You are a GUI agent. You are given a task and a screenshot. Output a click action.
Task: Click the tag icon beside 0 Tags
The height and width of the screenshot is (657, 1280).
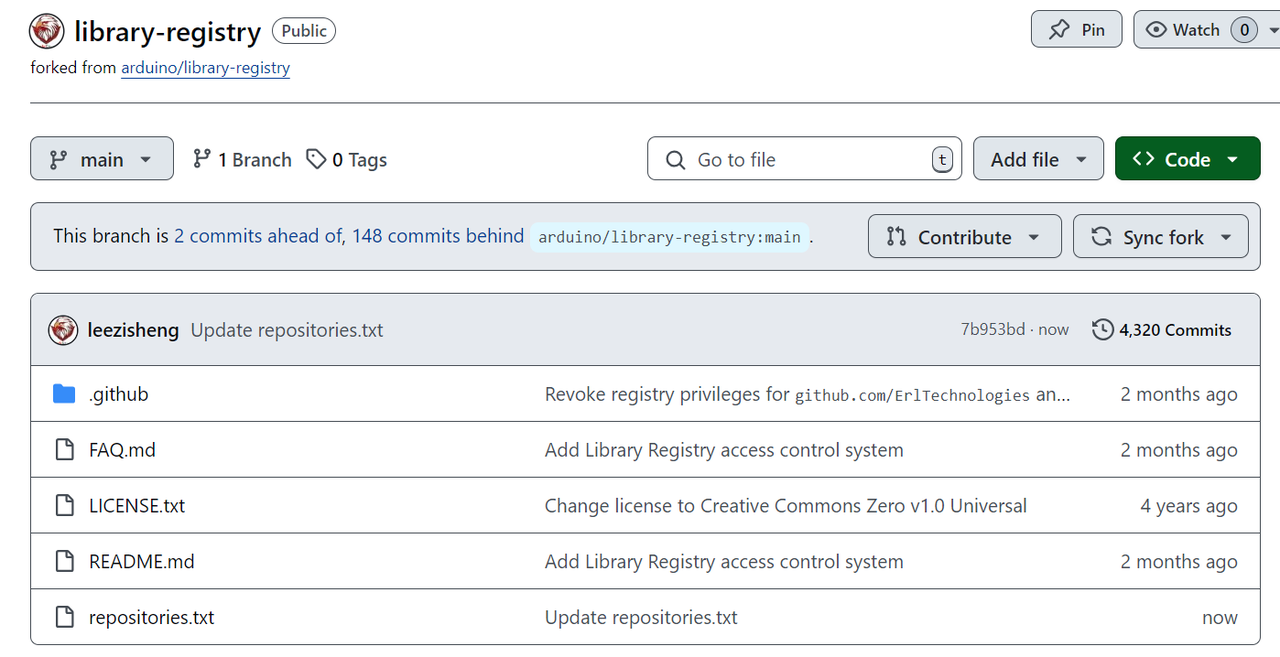316,160
